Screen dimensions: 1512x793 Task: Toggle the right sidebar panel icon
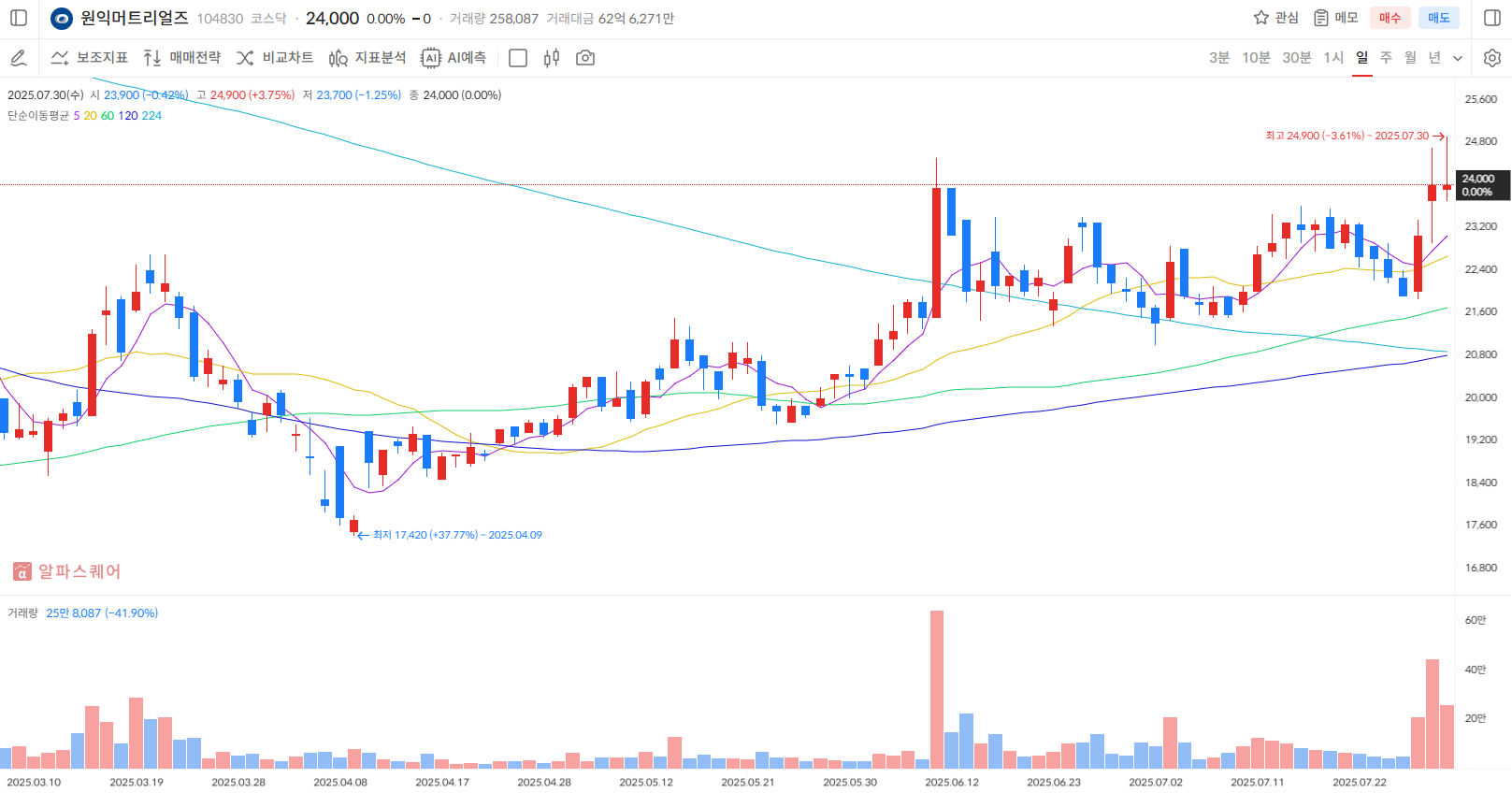1492,18
